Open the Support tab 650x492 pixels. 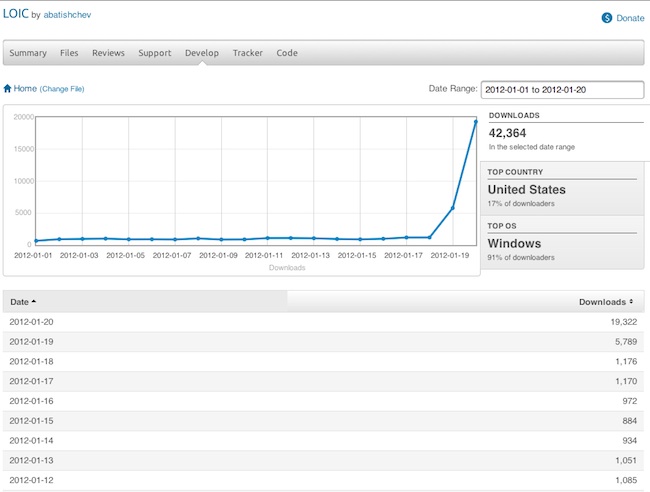point(155,53)
